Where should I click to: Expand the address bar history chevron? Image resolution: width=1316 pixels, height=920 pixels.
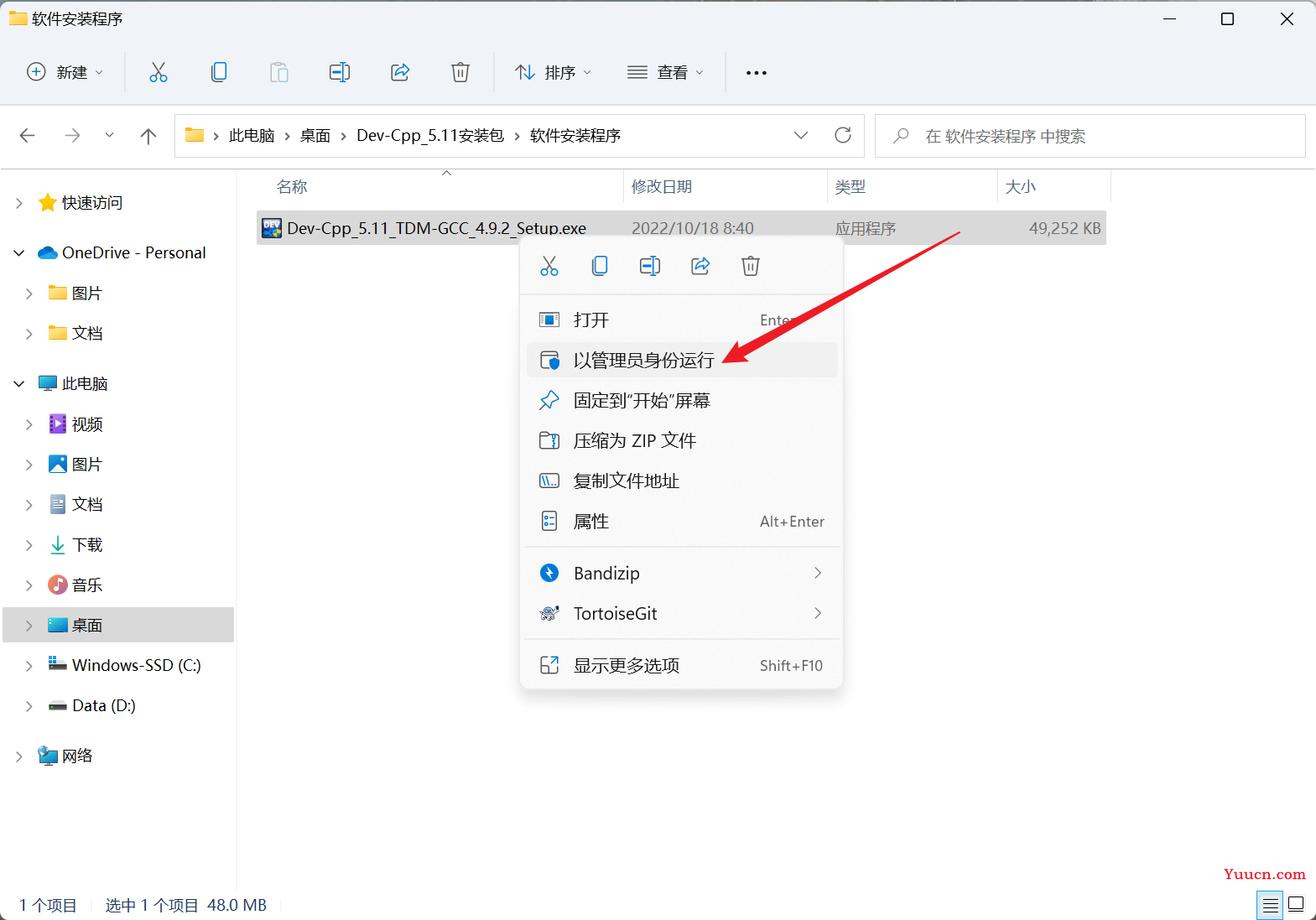coord(801,135)
